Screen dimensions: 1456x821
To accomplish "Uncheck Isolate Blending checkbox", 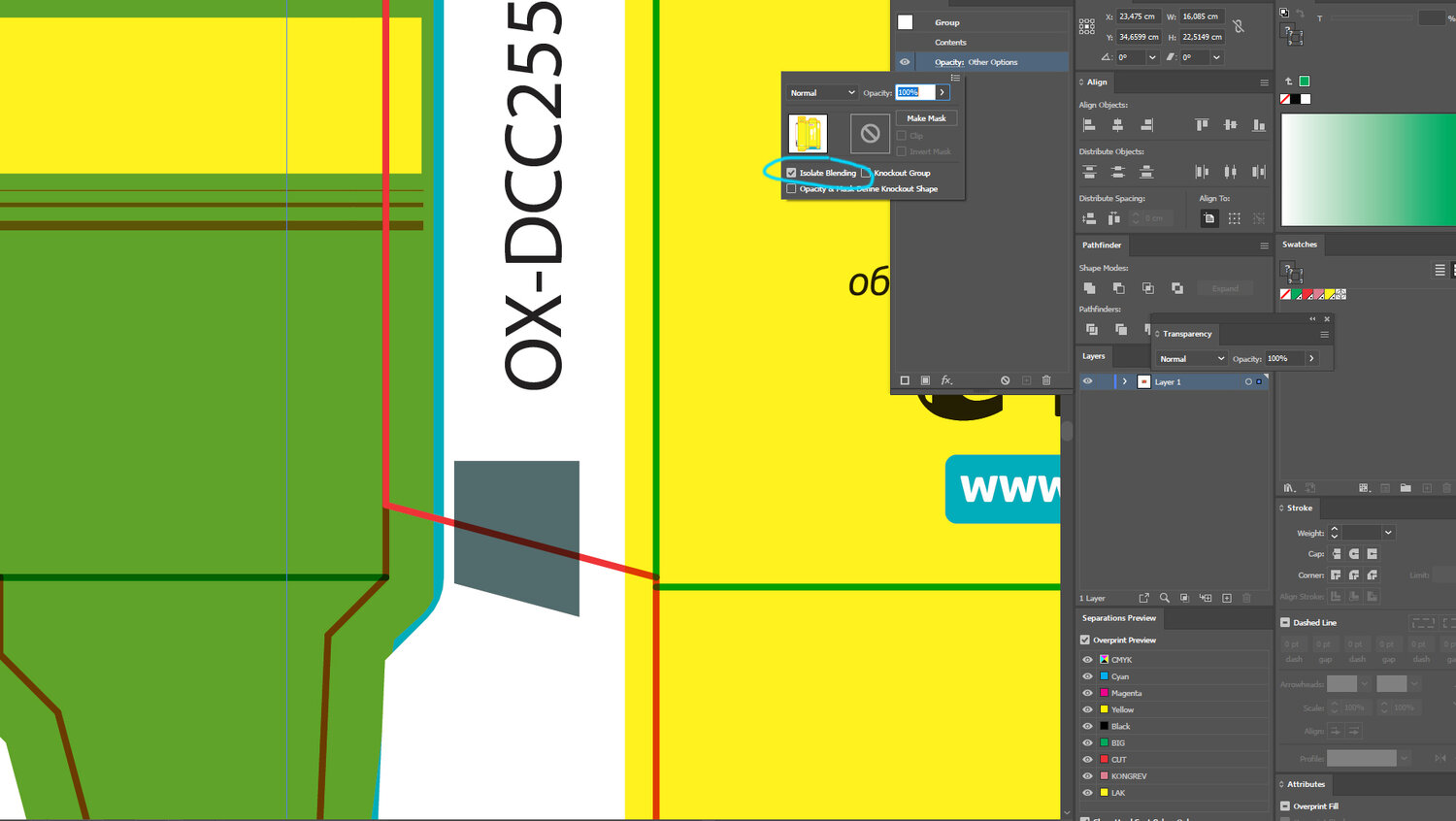I will [791, 173].
